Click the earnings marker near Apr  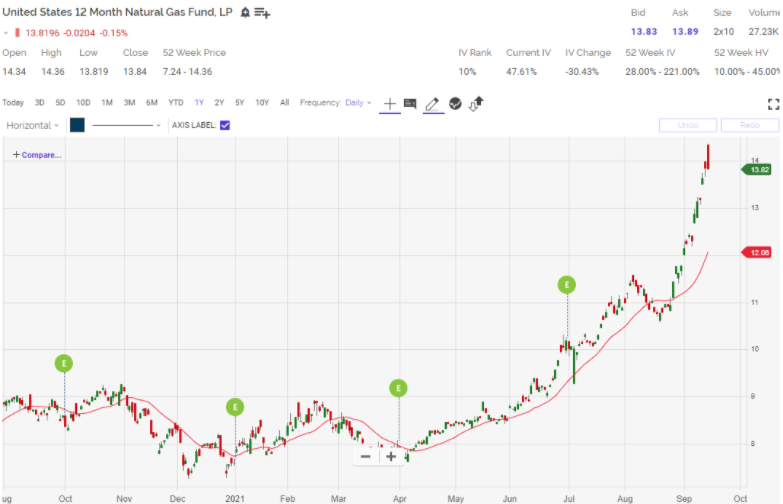[398, 388]
